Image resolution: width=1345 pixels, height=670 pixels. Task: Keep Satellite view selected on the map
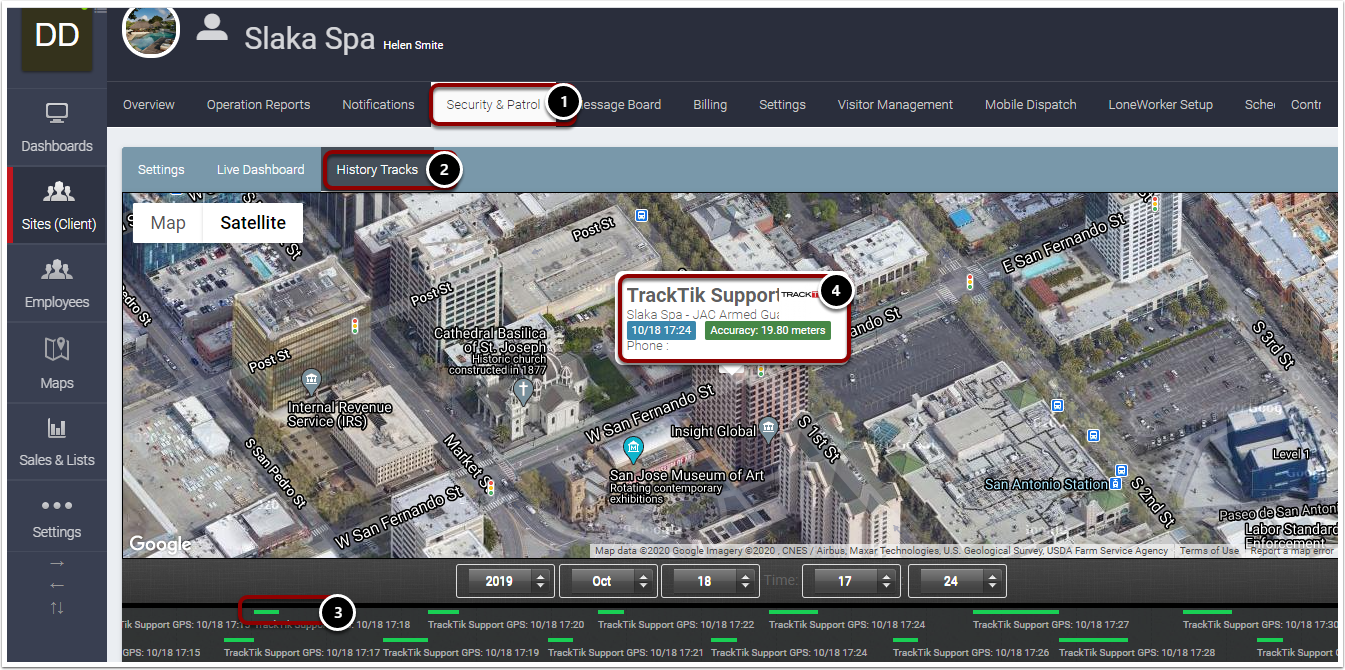click(x=252, y=222)
